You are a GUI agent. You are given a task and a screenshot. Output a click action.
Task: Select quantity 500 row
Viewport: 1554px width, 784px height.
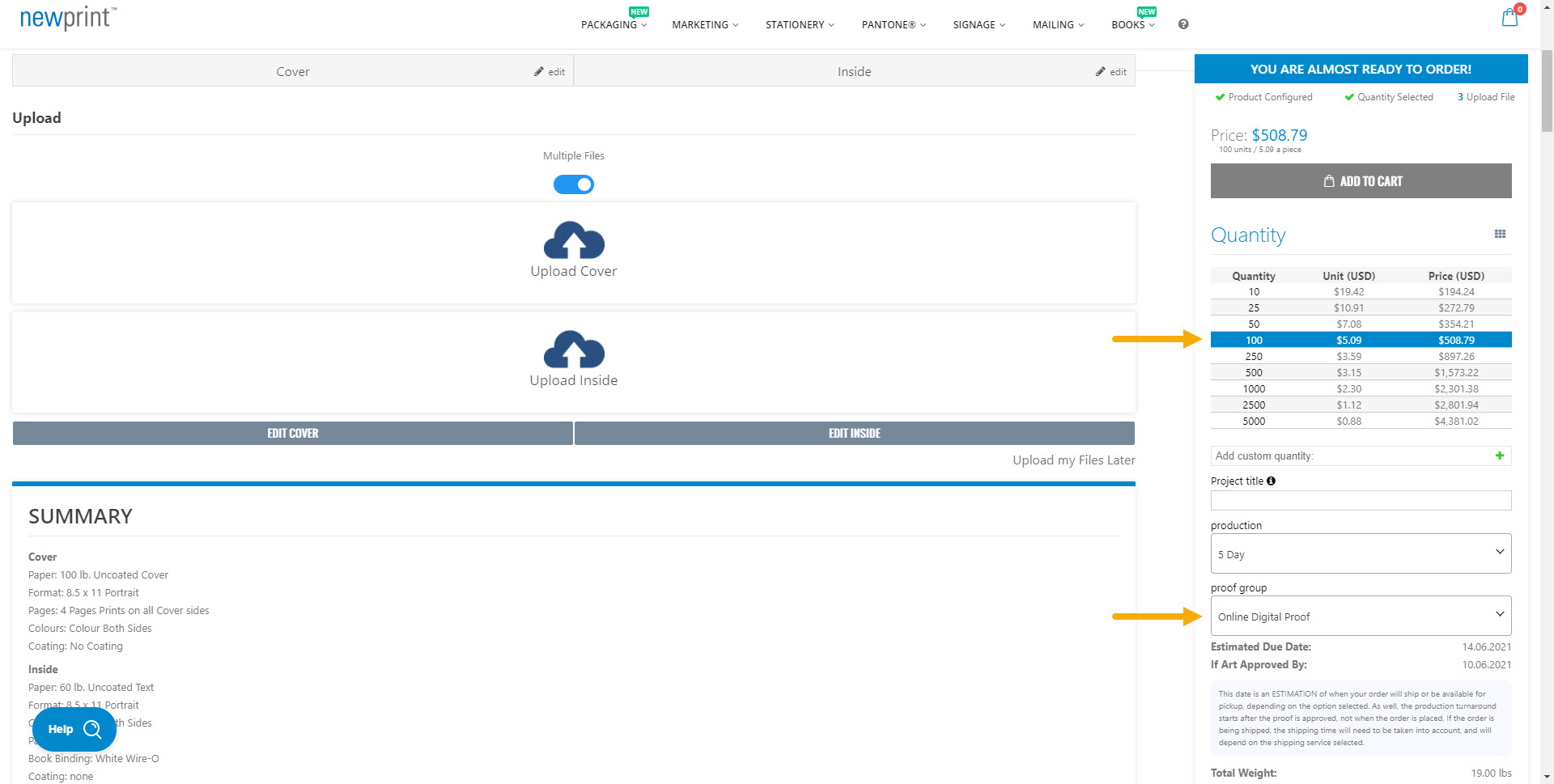1361,372
